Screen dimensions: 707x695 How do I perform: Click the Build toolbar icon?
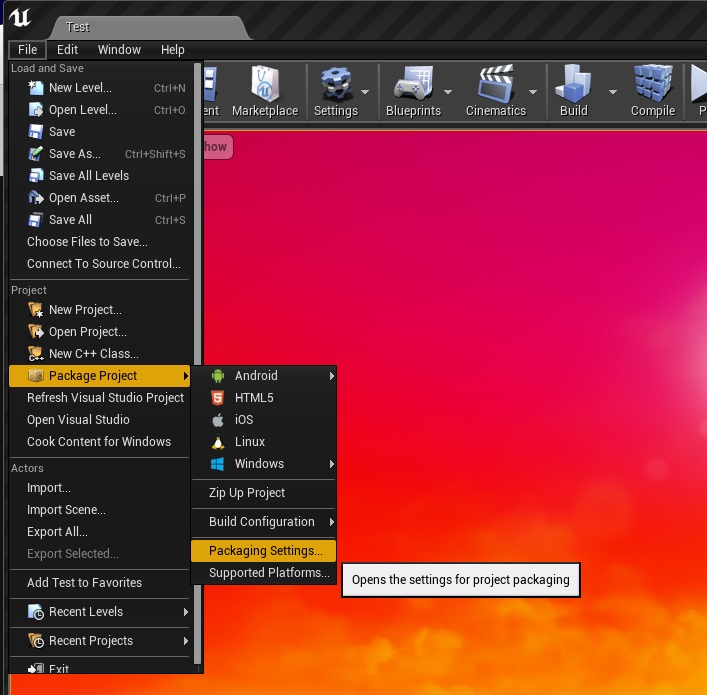573,86
